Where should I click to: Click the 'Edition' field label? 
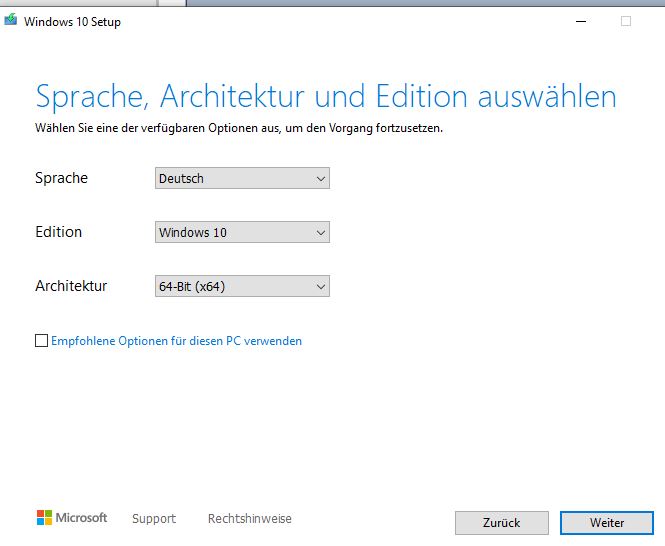(x=59, y=232)
